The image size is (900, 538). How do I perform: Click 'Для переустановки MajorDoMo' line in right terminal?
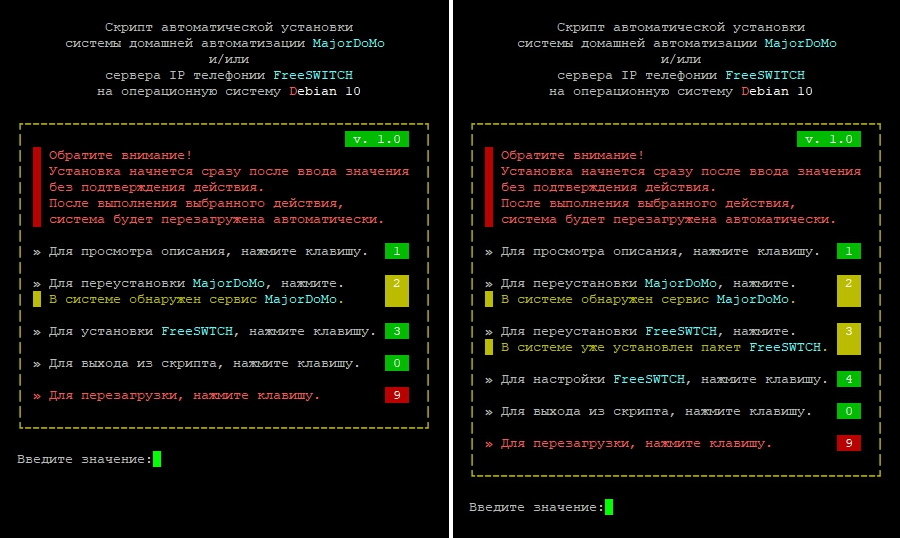point(641,284)
